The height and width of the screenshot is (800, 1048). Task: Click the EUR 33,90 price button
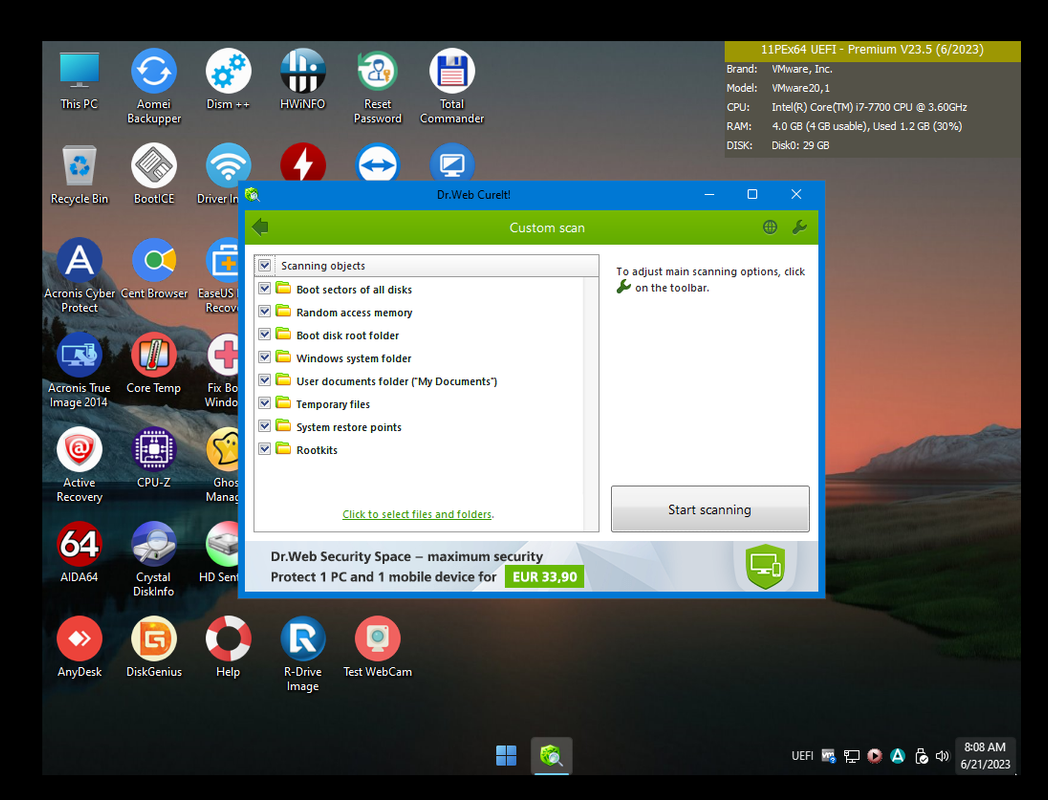click(544, 577)
